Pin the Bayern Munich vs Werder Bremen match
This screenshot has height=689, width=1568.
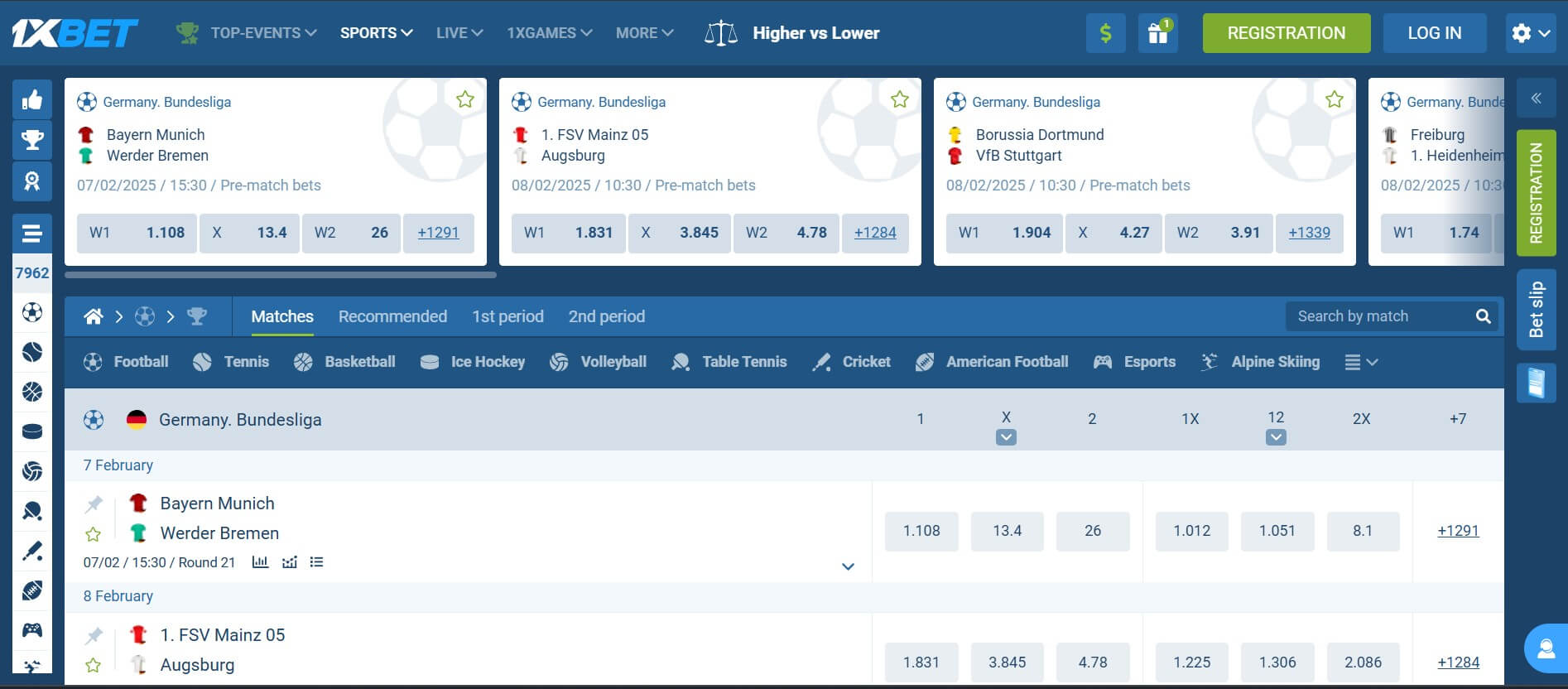point(94,503)
